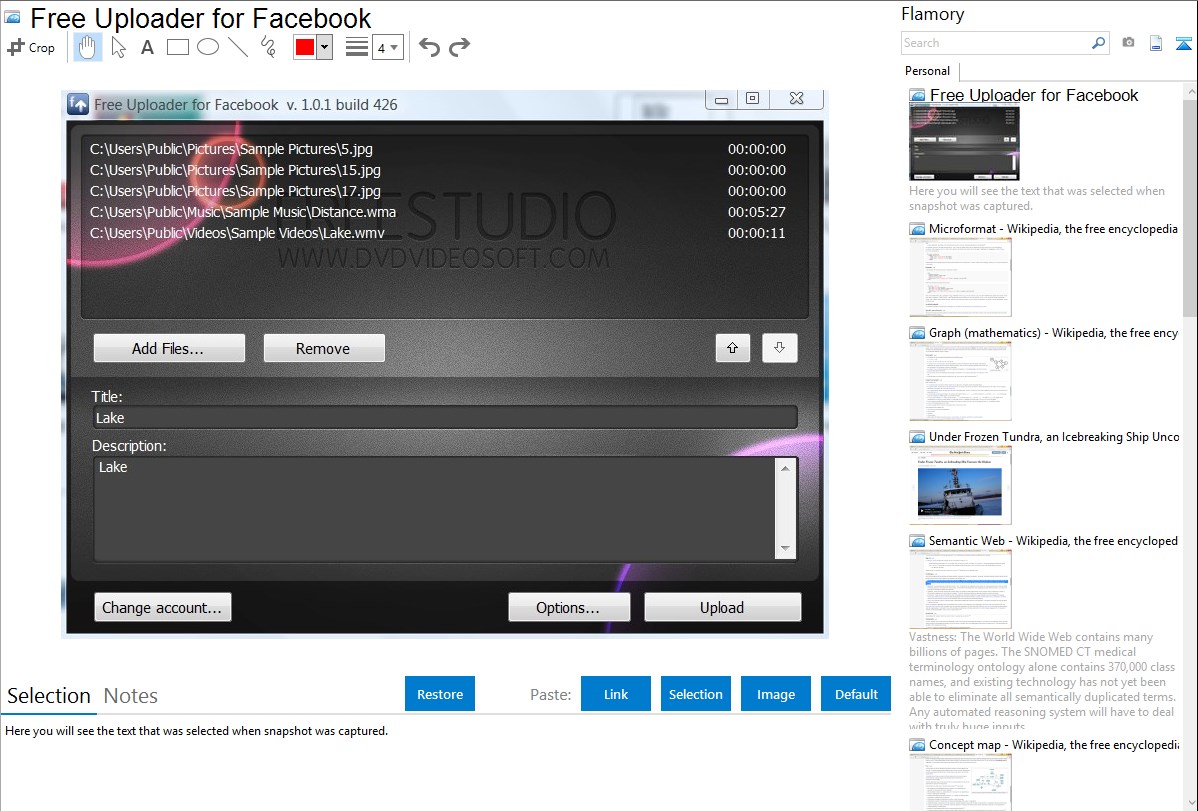Click the Flamory search magnifier icon
1198x811 pixels.
1098,43
